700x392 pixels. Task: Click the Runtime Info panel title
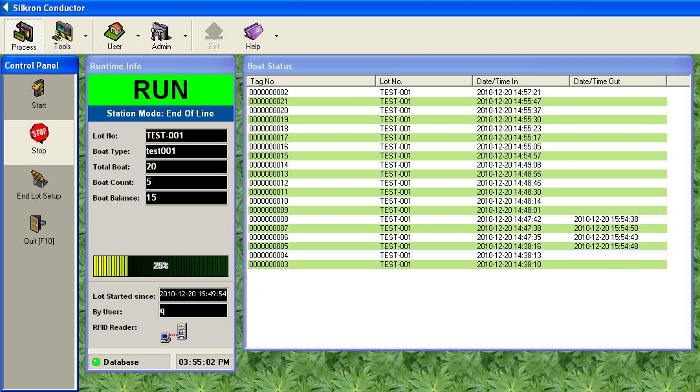click(116, 66)
